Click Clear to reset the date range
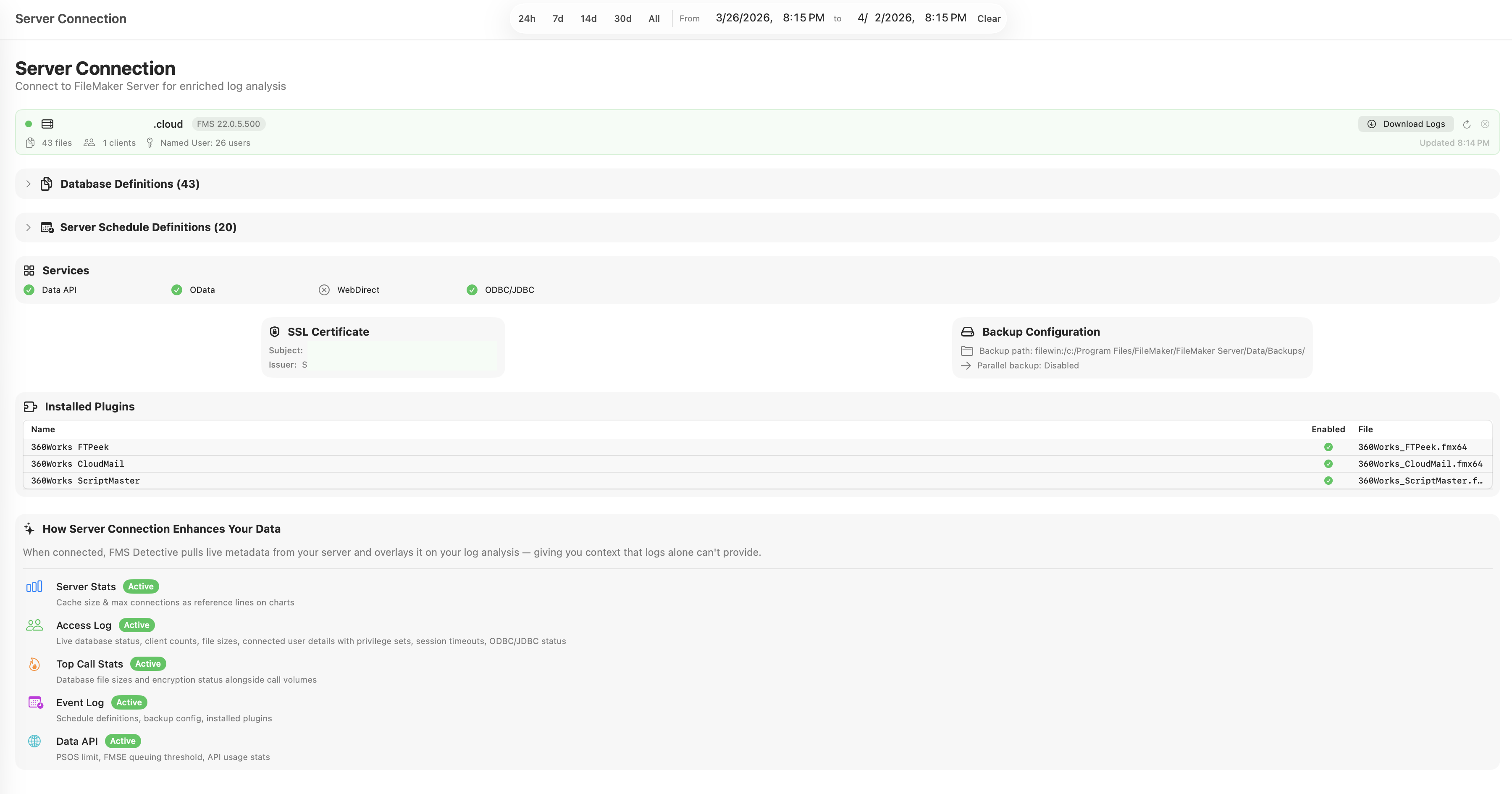This screenshot has width=1512, height=794. (x=988, y=19)
